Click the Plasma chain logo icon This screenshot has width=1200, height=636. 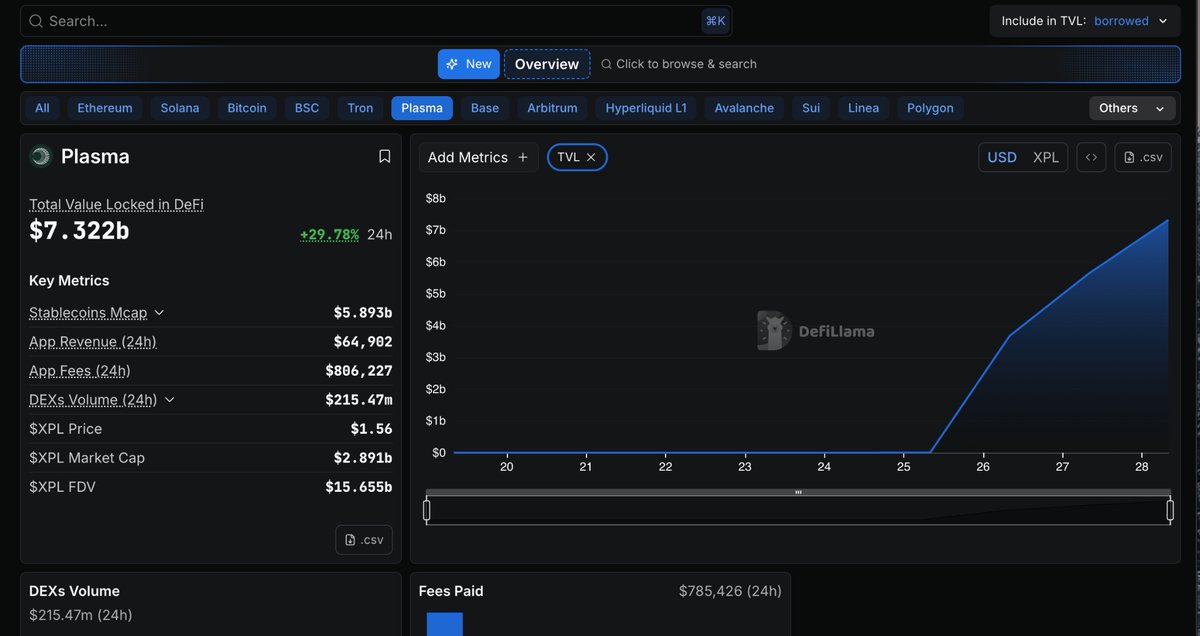tap(41, 157)
